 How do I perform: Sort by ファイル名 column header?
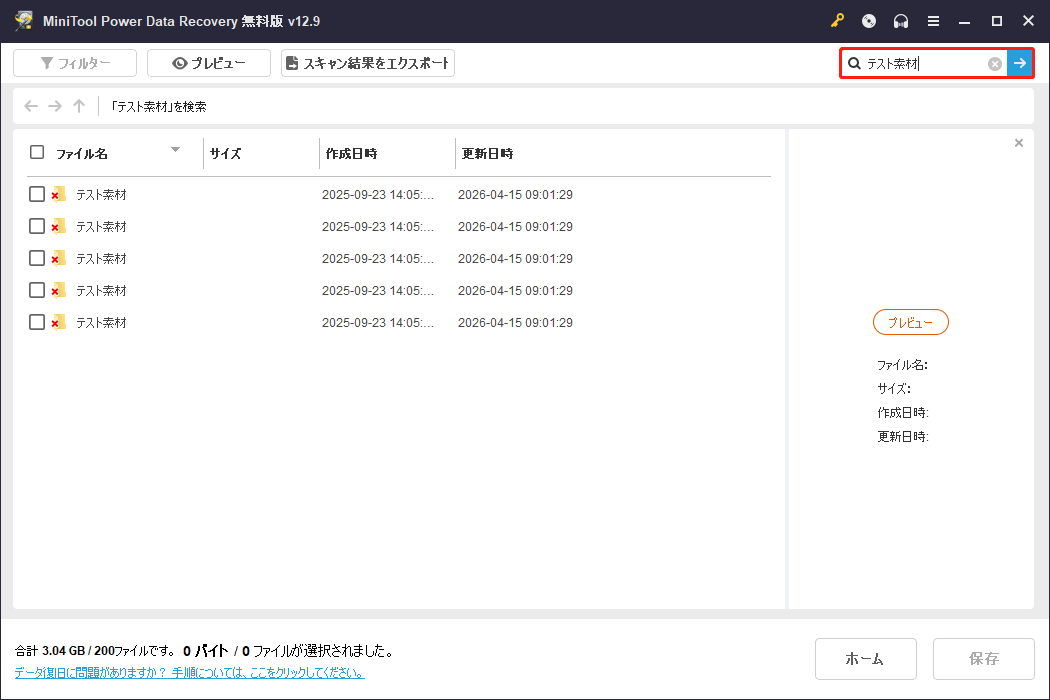point(82,153)
